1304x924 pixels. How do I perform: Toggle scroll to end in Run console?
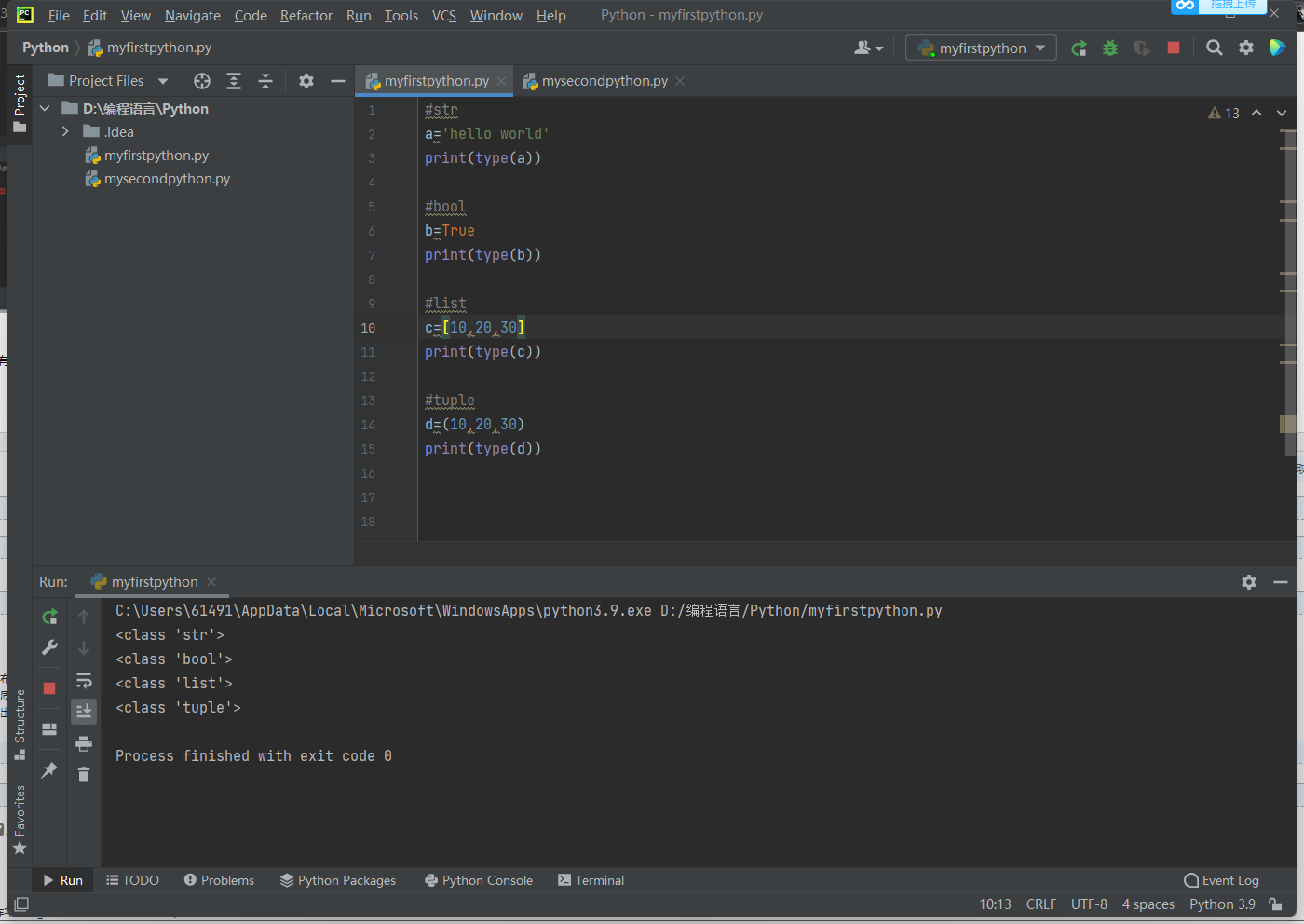(84, 712)
